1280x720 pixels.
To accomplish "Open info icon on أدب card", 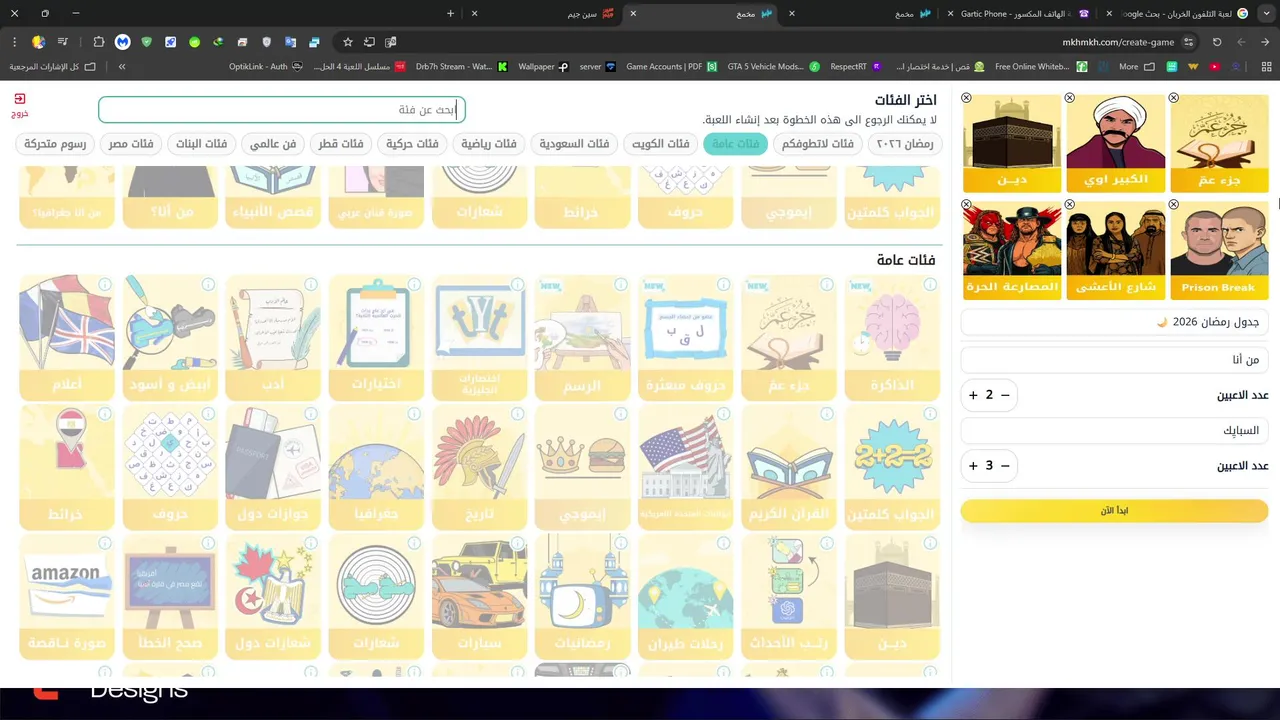I will click(311, 285).
